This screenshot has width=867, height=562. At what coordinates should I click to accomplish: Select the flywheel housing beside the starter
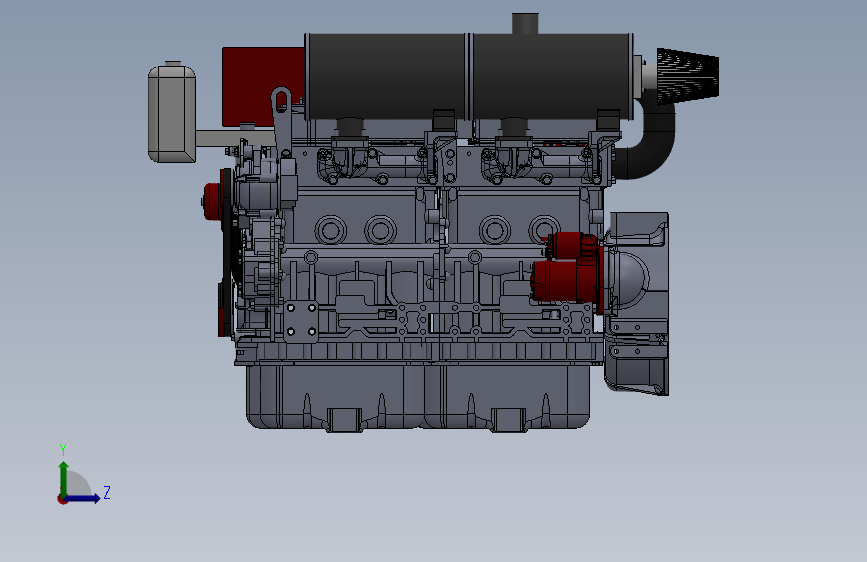pyautogui.click(x=639, y=303)
